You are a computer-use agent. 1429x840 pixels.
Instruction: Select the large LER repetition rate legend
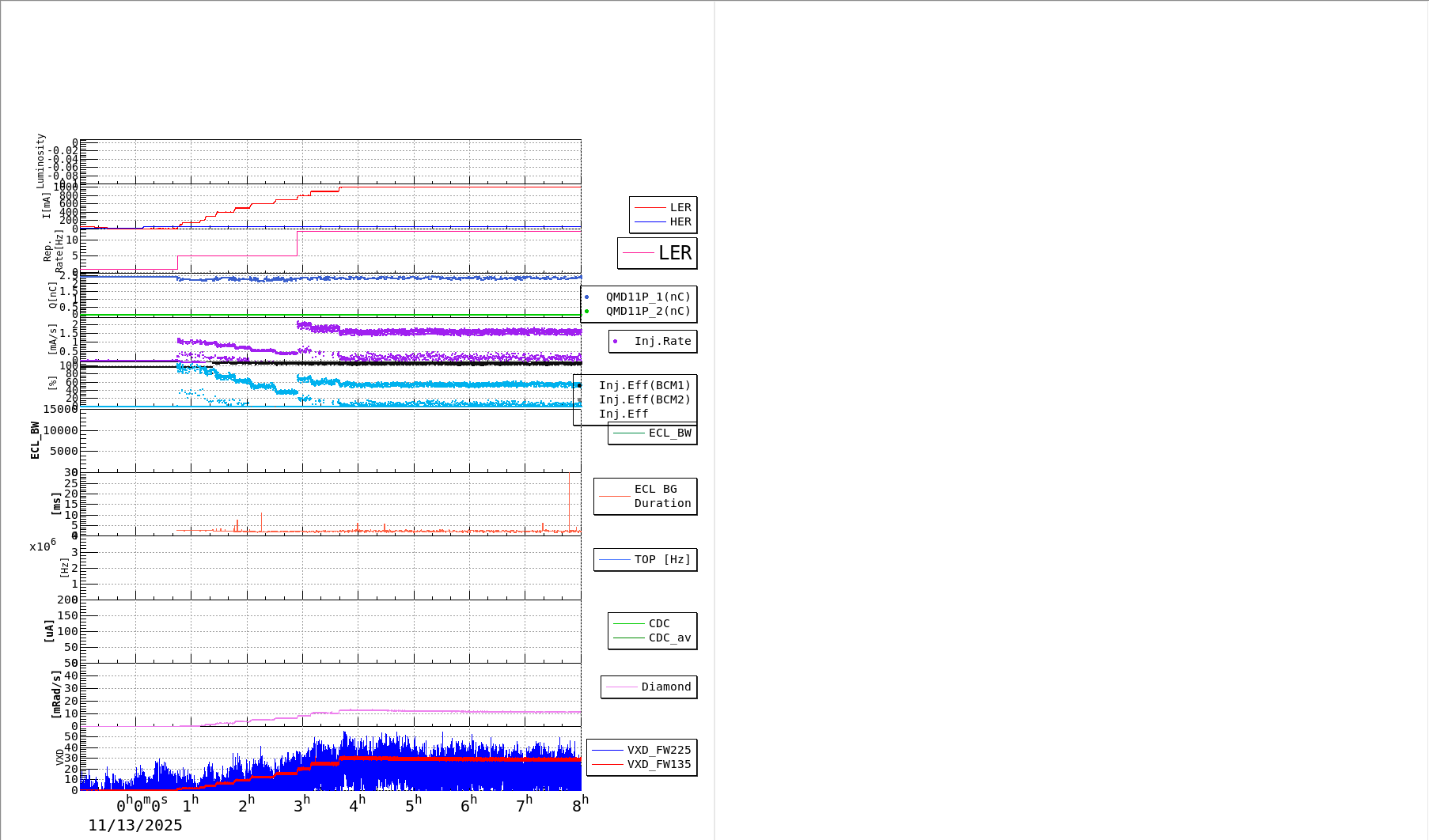point(658,253)
